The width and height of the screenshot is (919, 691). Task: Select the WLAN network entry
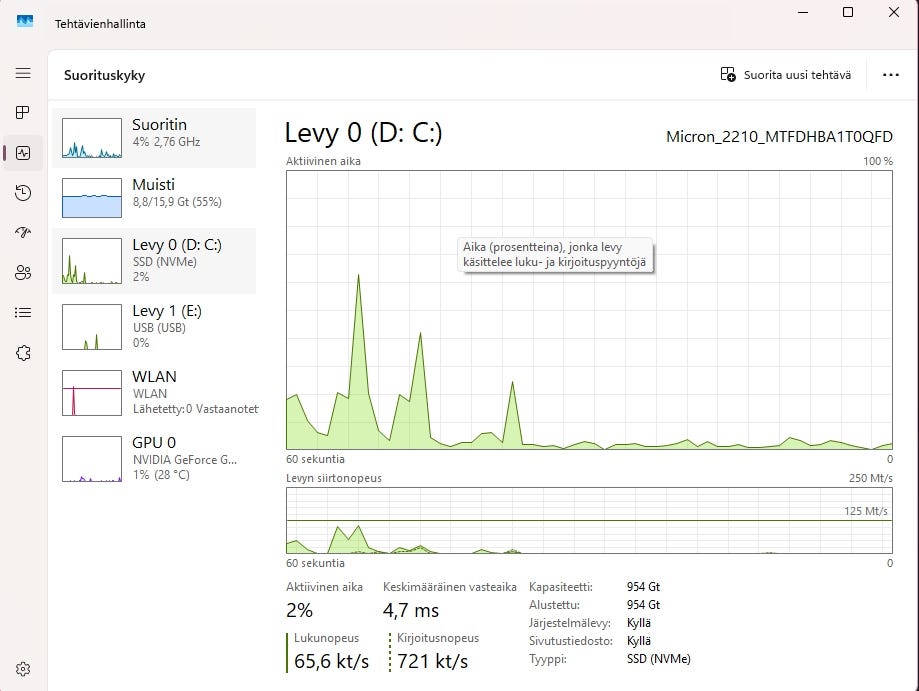[154, 393]
